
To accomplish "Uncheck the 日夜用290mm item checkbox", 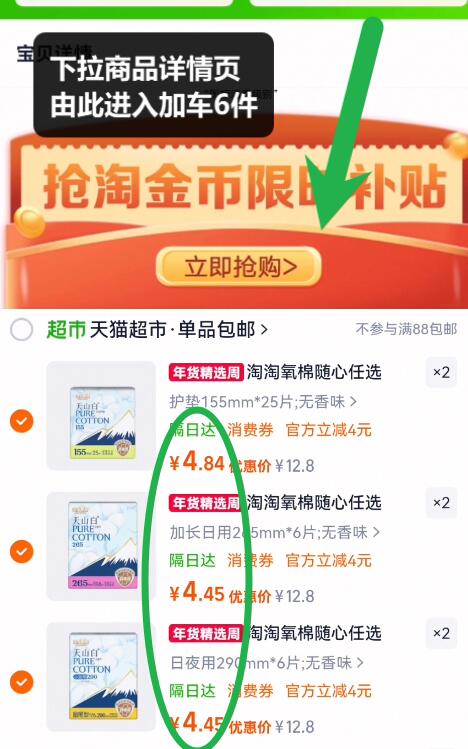I will coord(22,682).
